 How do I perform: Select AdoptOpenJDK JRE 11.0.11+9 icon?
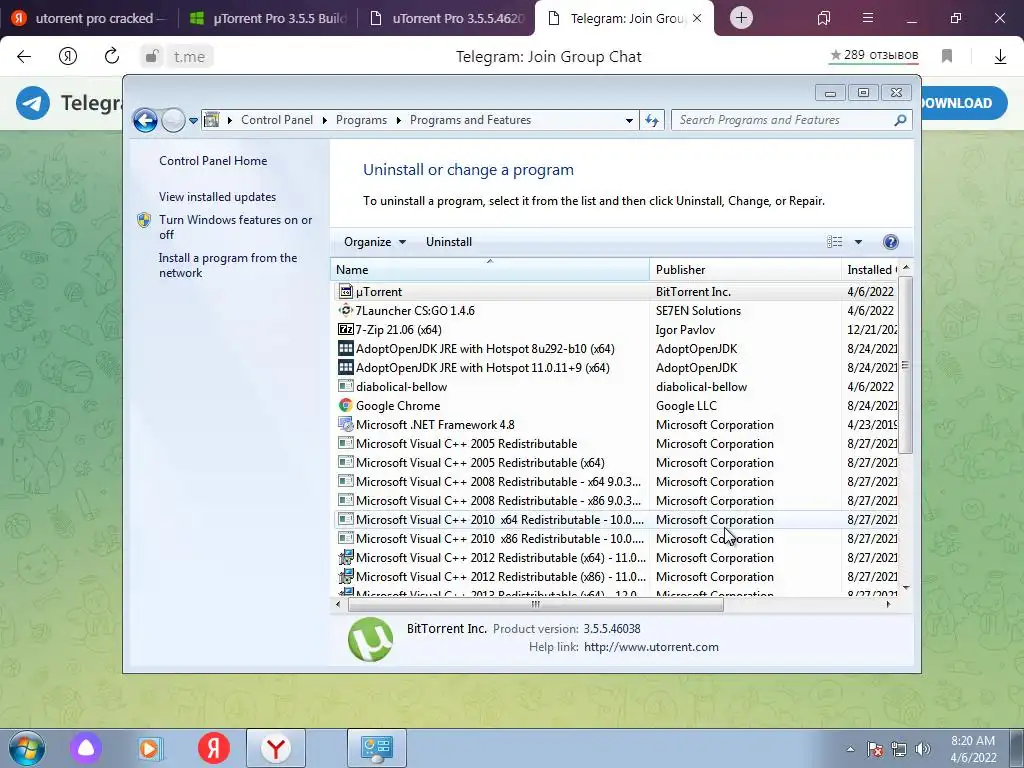point(345,367)
